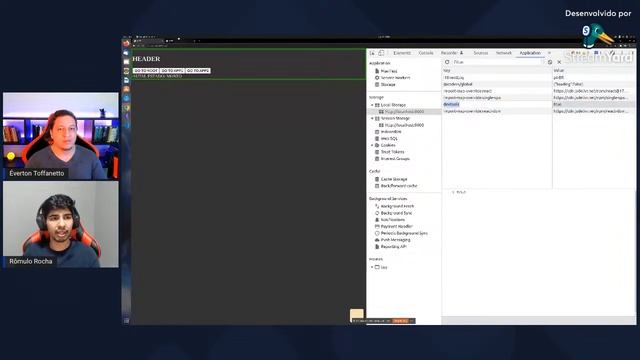The width and height of the screenshot is (640, 360).
Task: Click the last GO TO APP button
Action: (x=198, y=71)
